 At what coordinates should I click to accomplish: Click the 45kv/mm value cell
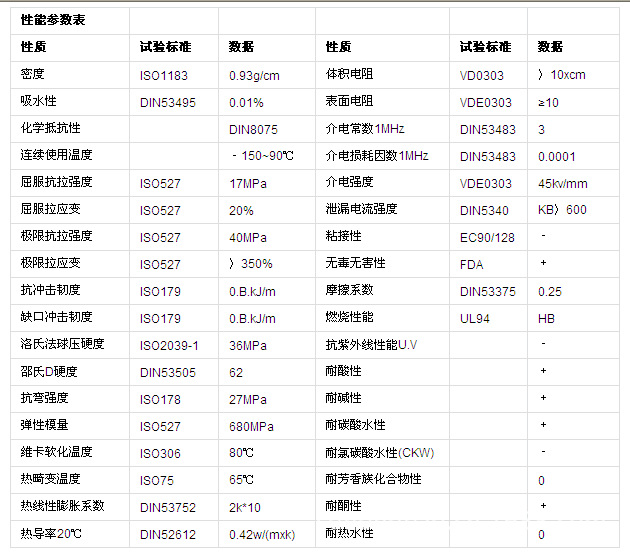click(x=562, y=183)
